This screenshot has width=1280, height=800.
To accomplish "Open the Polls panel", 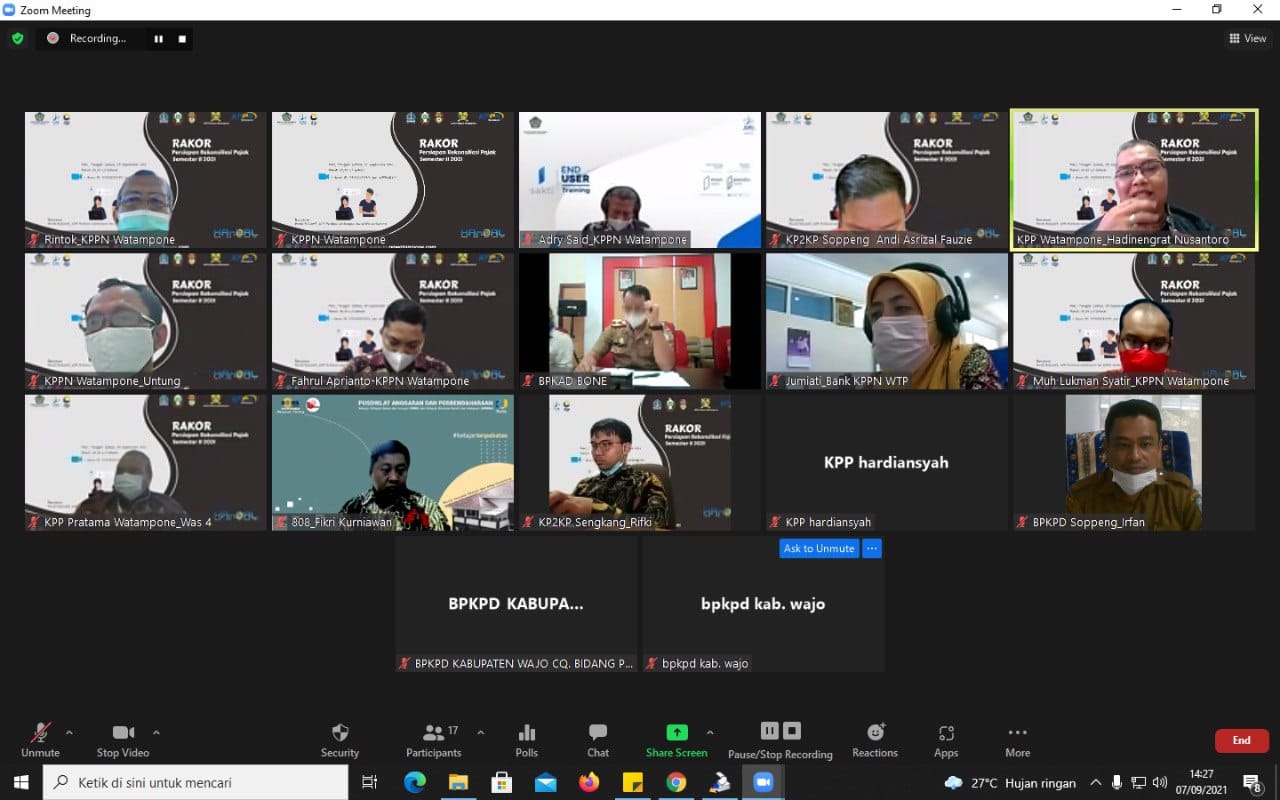I will pos(527,740).
